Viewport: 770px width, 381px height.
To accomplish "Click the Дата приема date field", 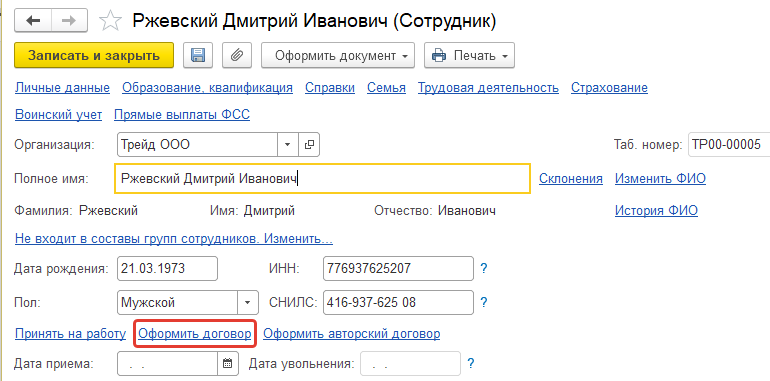I will [168, 364].
